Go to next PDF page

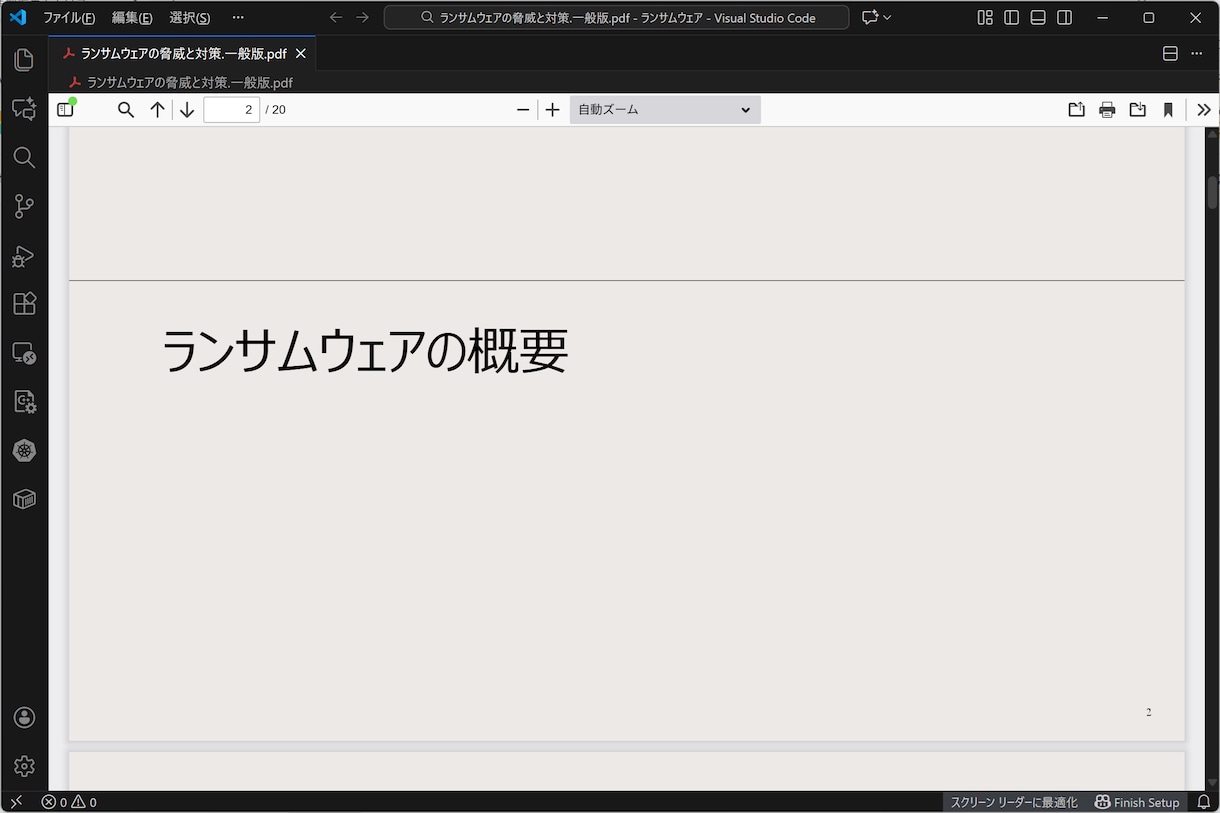pyautogui.click(x=187, y=110)
